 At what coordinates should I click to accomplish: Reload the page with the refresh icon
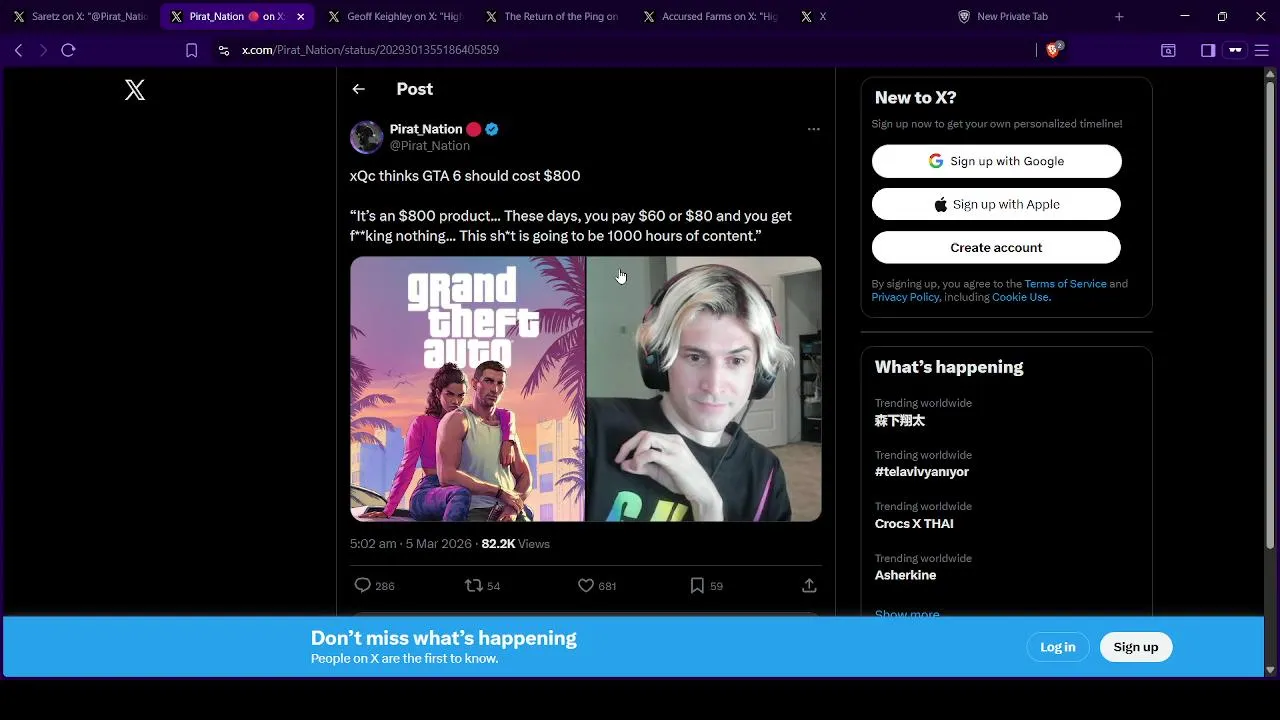coord(68,50)
